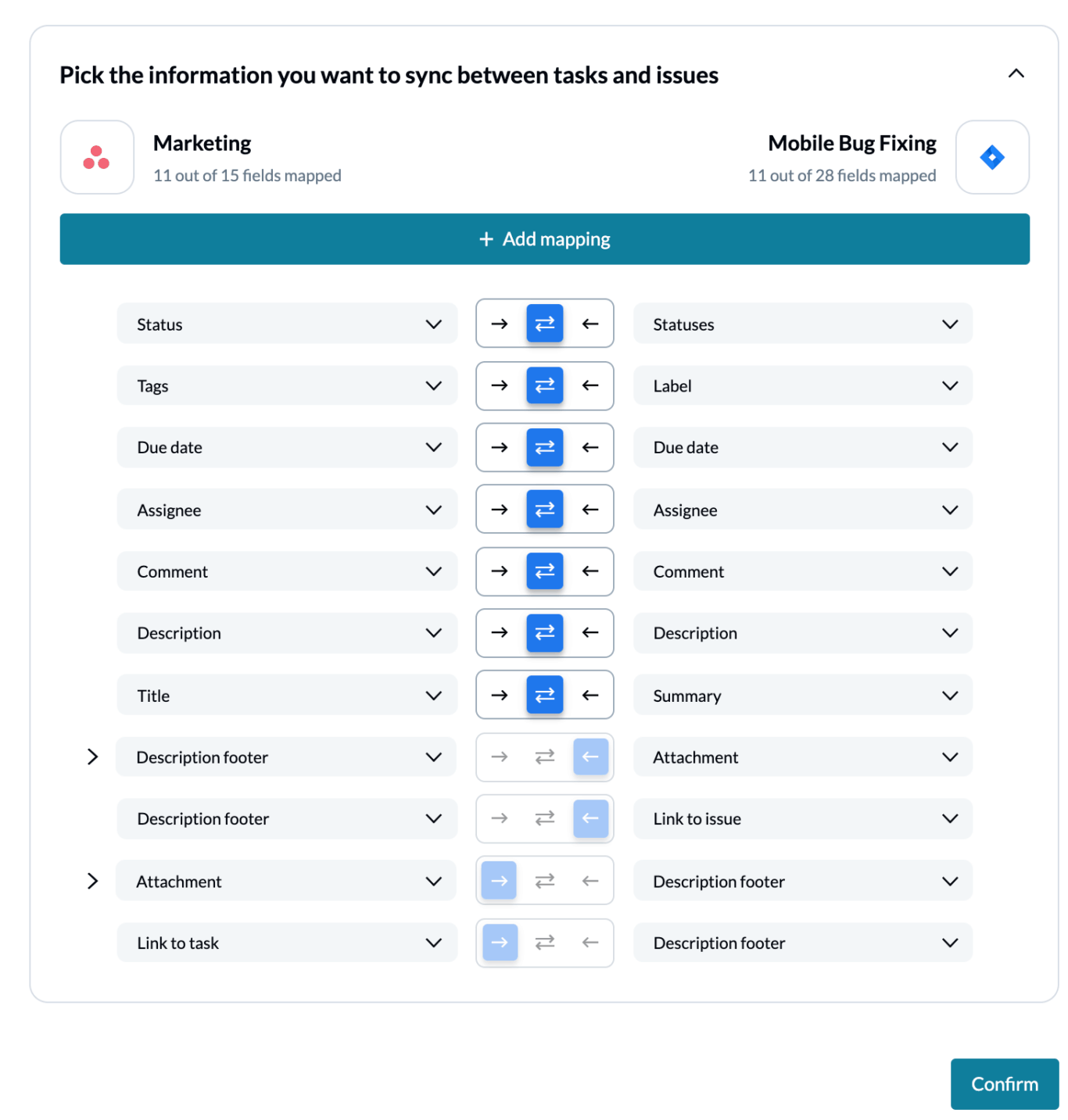Collapse the sync information section
The image size is (1068, 1120).
[x=1016, y=73]
